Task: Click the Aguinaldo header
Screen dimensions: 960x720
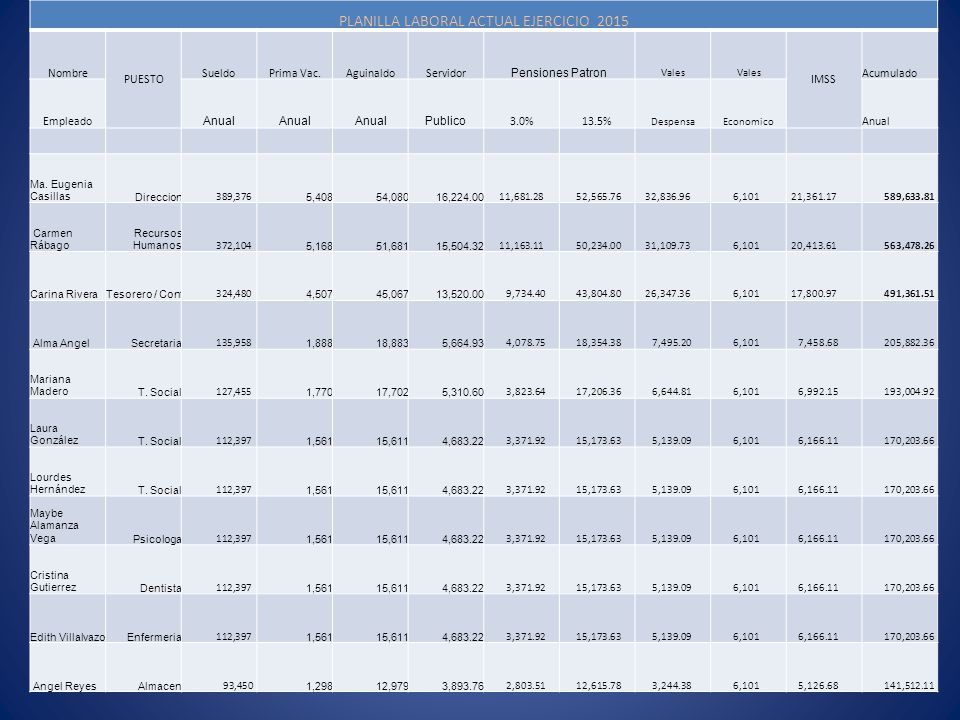Action: click(370, 73)
